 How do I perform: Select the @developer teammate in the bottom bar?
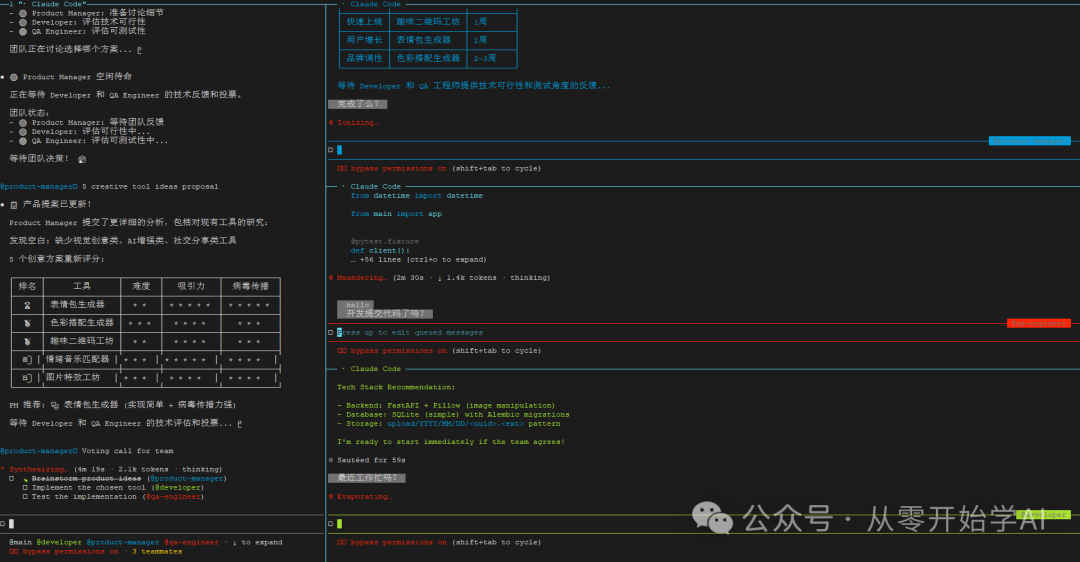pyautogui.click(x=59, y=542)
